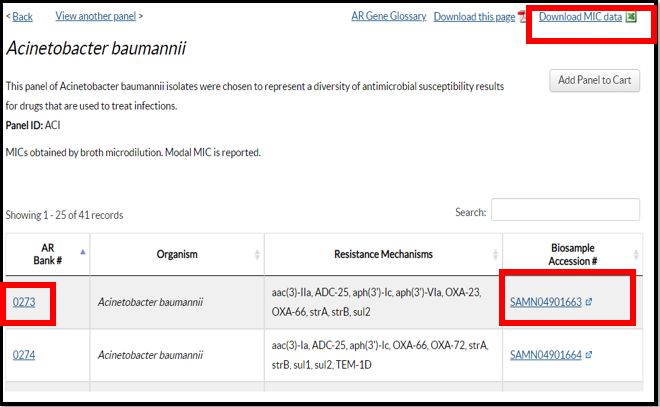Click external link icon next to SAMN04901663
Screen dimensions: 660x407
588,302
